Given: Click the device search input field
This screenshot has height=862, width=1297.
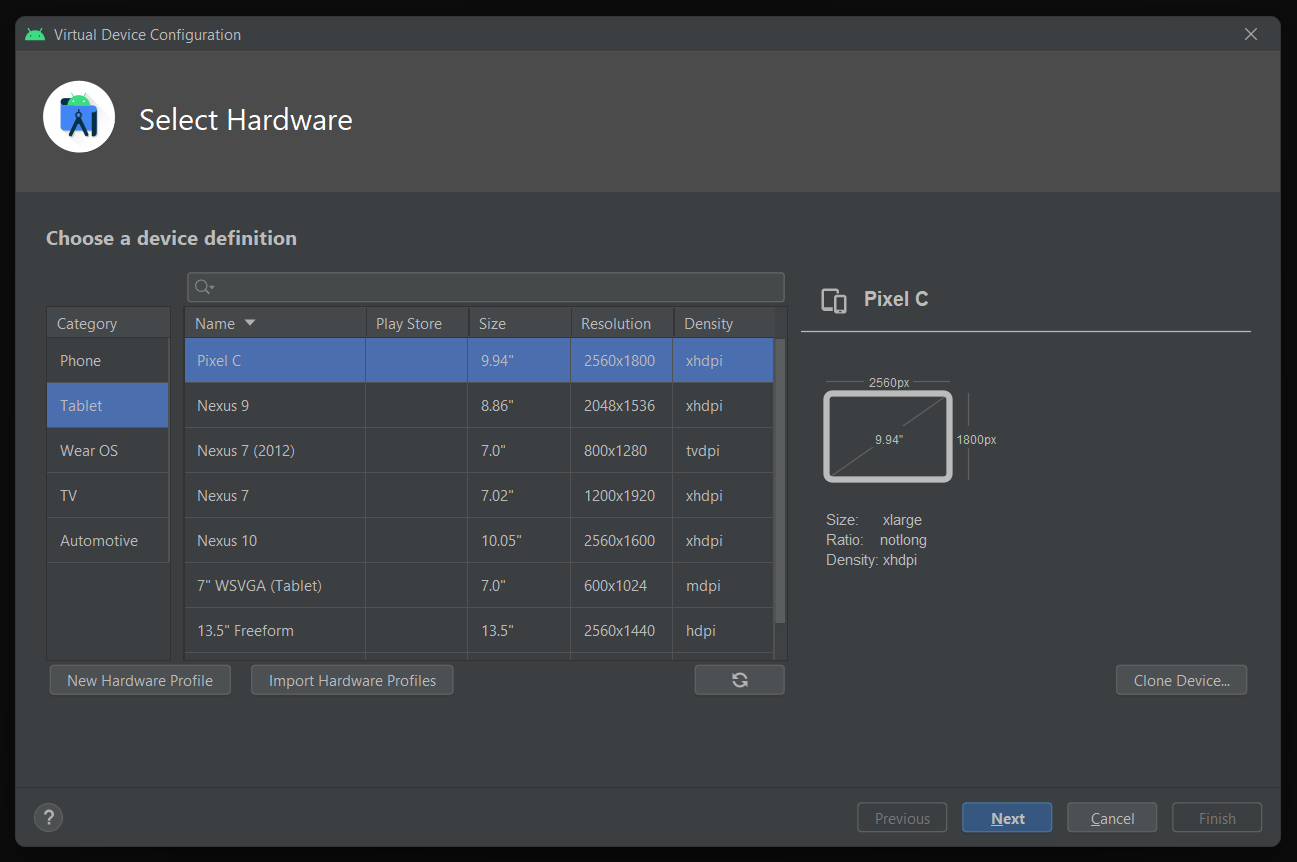Looking at the screenshot, I should 486,287.
